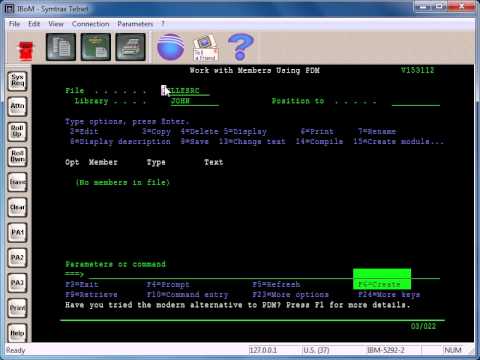Click the 7=Rename option text
This screenshot has width=480, height=360.
coord(377,132)
